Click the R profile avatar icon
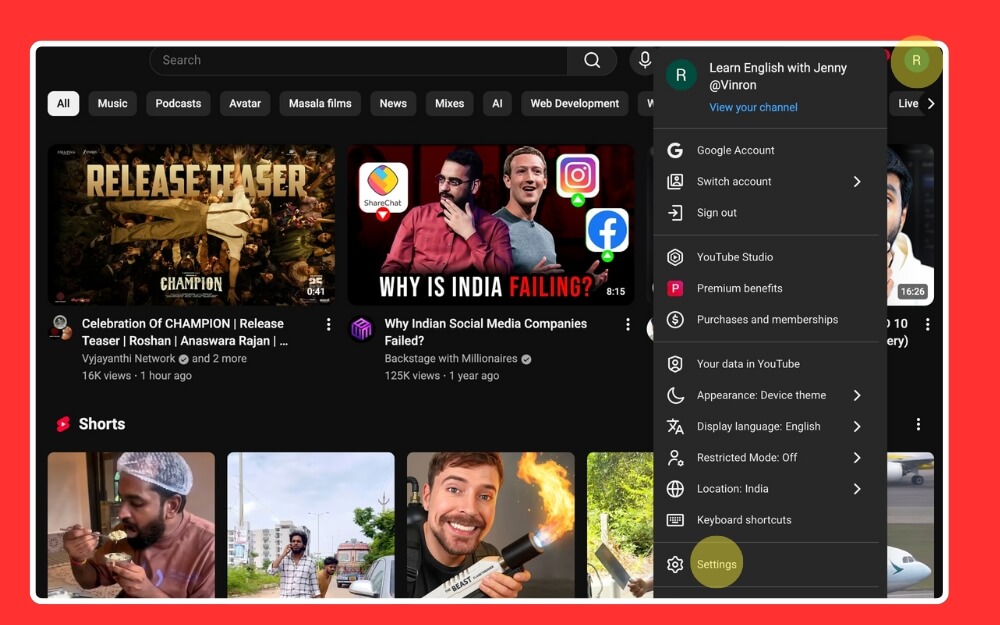 pyautogui.click(x=916, y=60)
